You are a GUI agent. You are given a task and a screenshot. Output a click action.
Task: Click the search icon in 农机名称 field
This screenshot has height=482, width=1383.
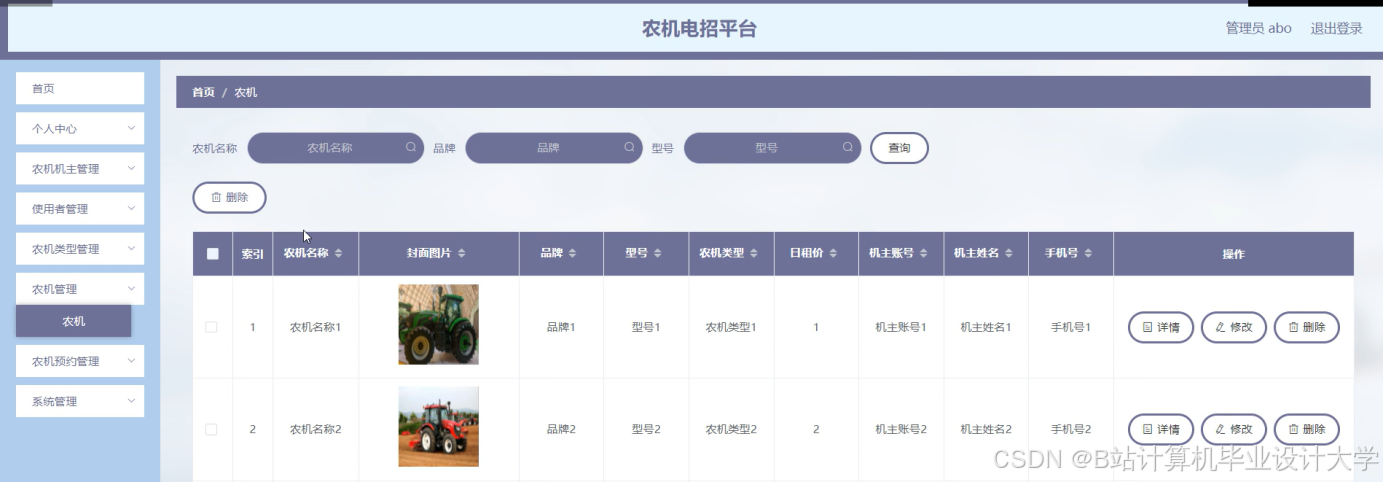[x=411, y=147]
